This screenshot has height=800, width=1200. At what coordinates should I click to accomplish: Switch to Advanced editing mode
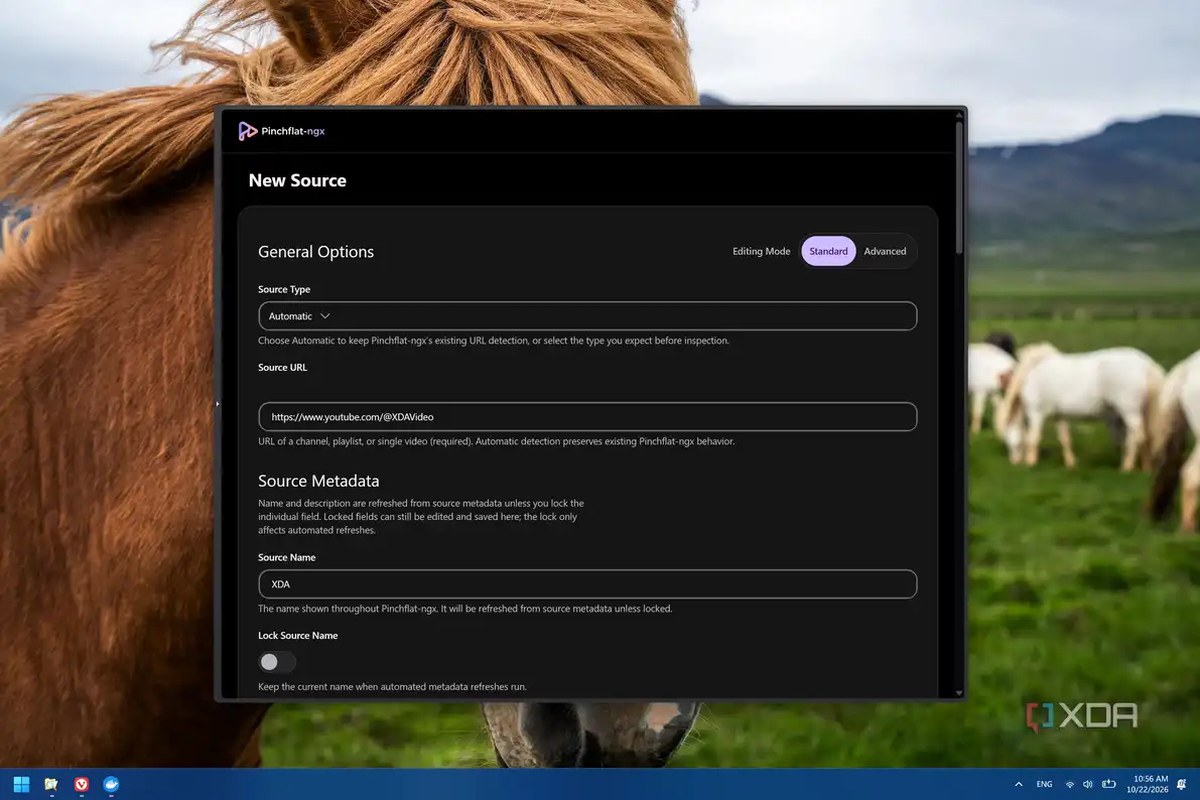(885, 251)
